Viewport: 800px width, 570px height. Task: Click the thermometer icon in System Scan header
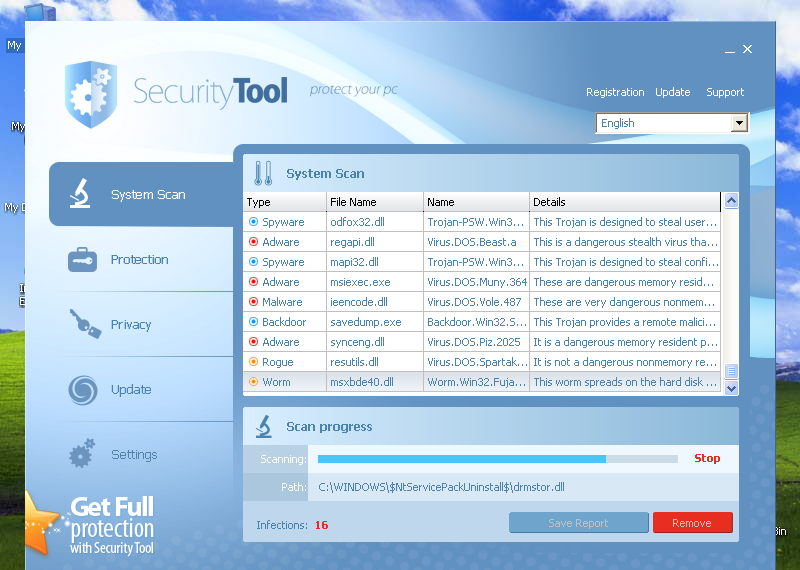coord(263,174)
